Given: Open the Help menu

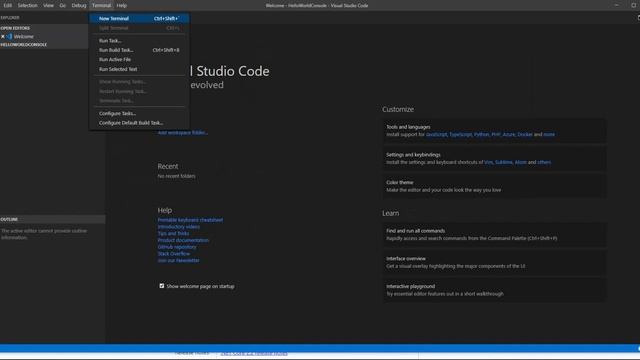Looking at the screenshot, I should point(122,5).
